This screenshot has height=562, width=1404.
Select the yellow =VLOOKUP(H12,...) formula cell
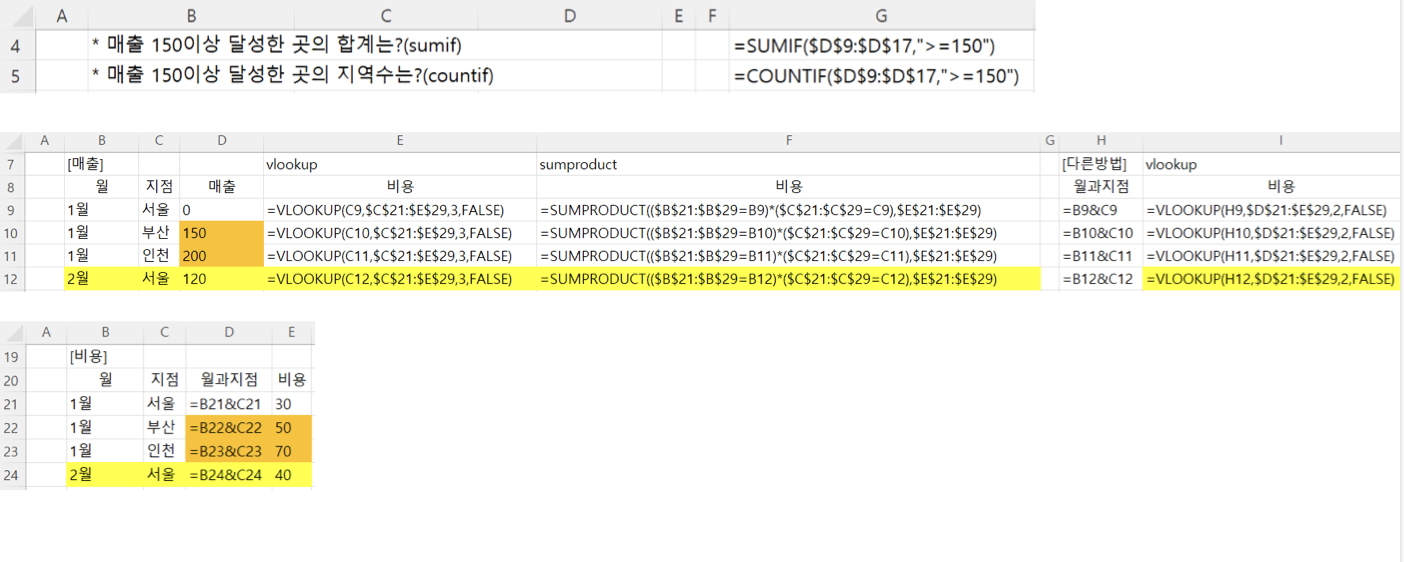coord(1271,279)
